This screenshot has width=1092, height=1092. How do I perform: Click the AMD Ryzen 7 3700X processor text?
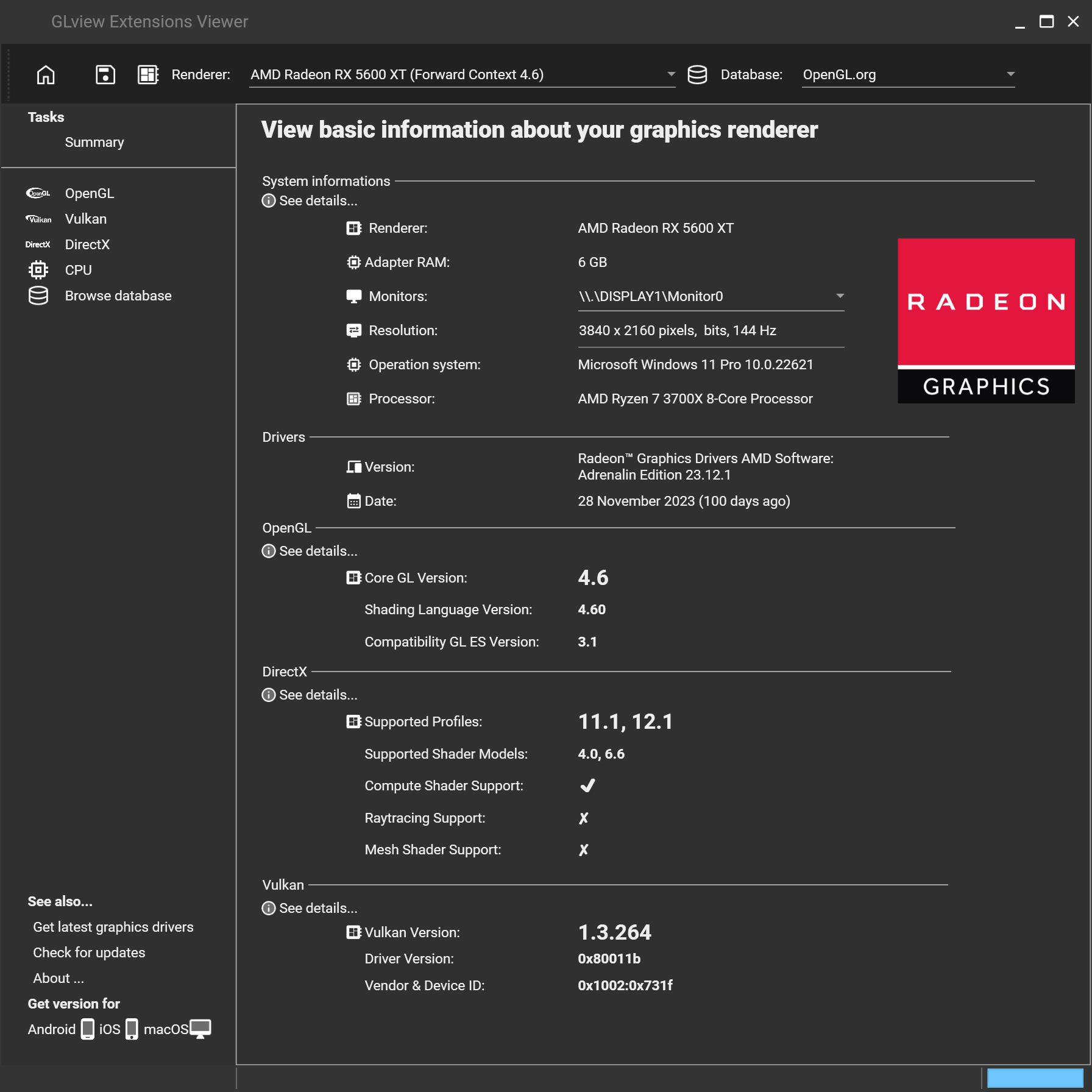coord(695,399)
